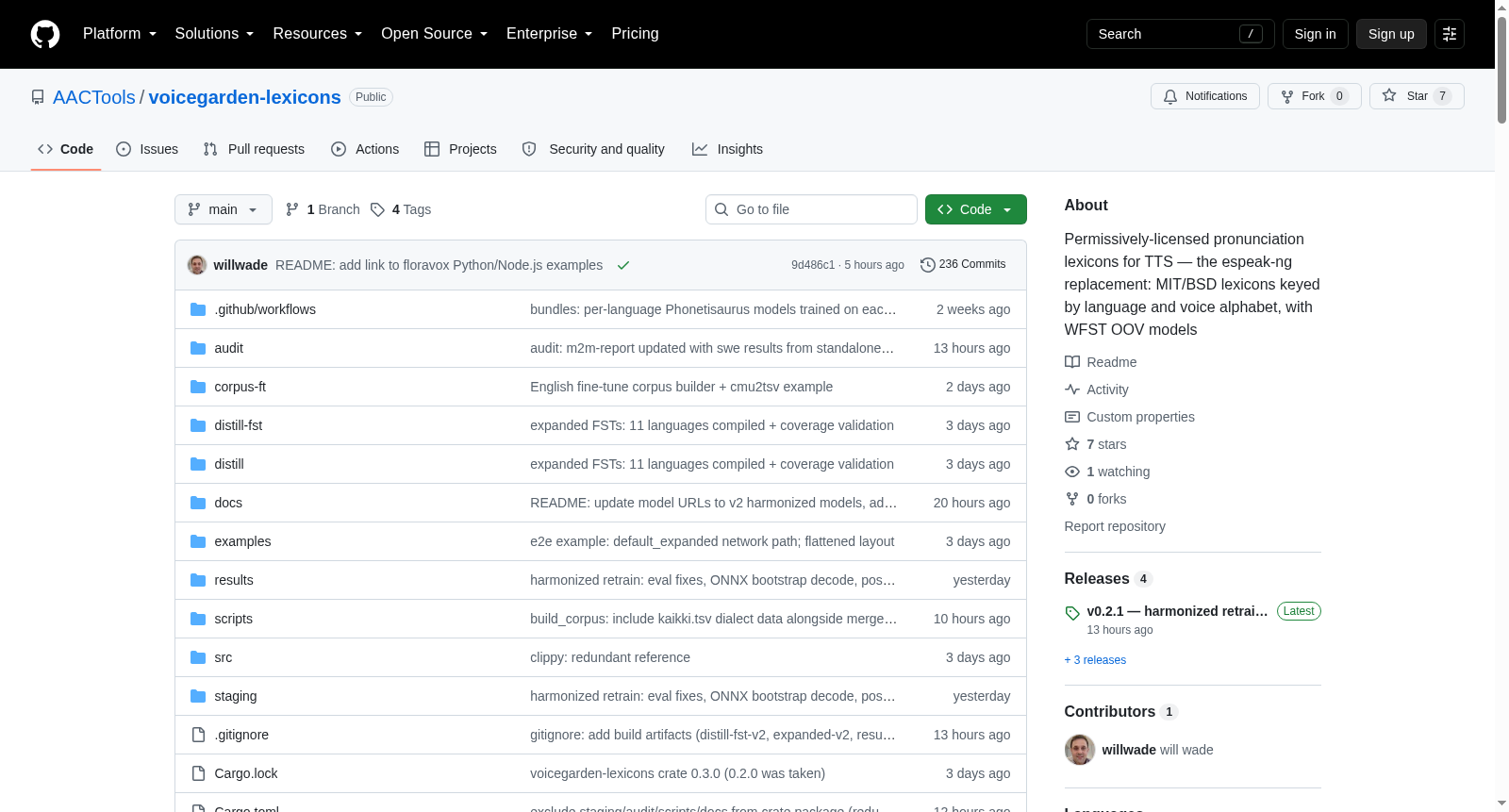Click the Cargo.lock file icon
The width and height of the screenshot is (1509, 812).
tap(198, 773)
